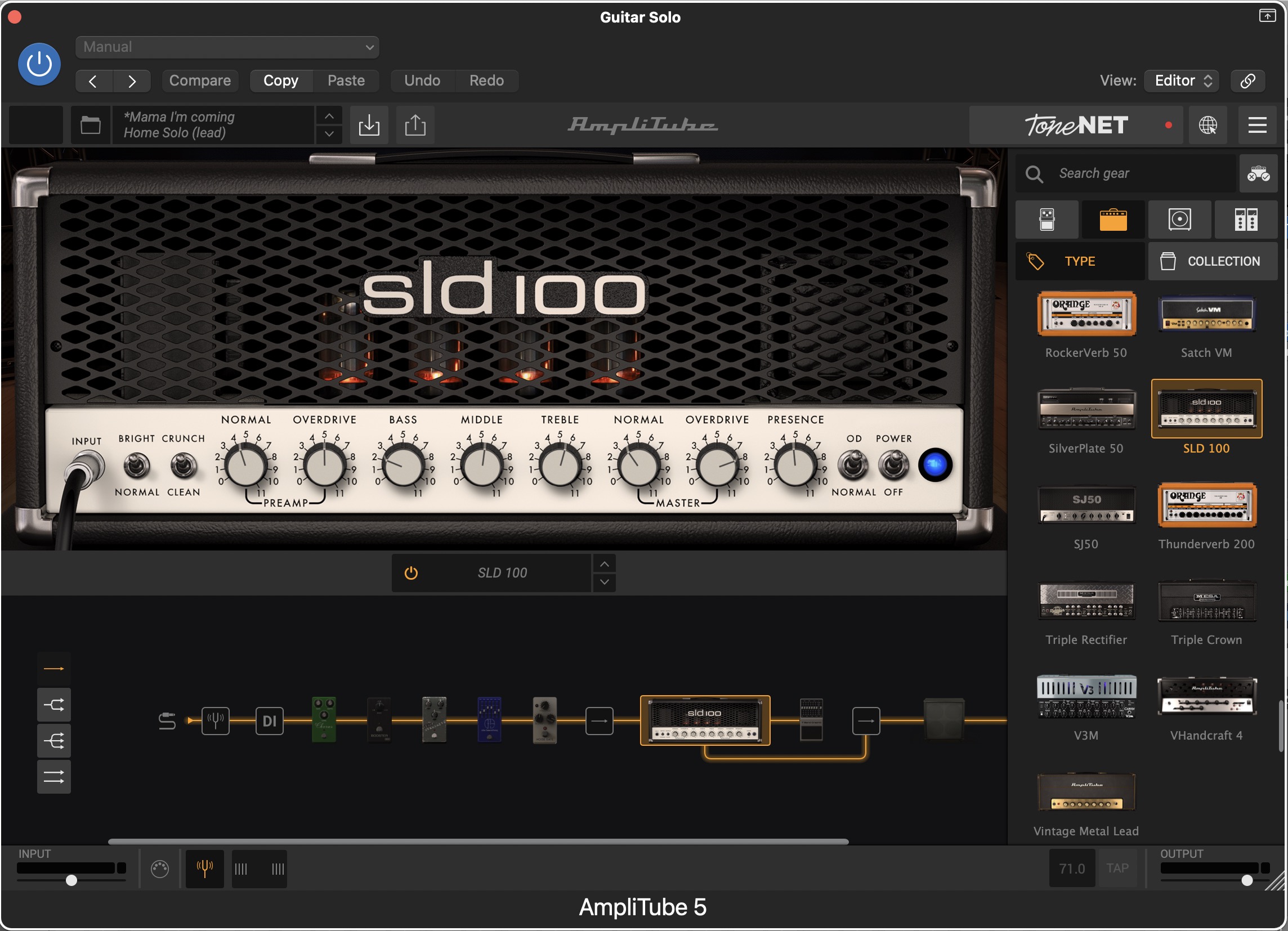Open the Manual preset dropdown
The height and width of the screenshot is (931, 1288).
[x=227, y=47]
